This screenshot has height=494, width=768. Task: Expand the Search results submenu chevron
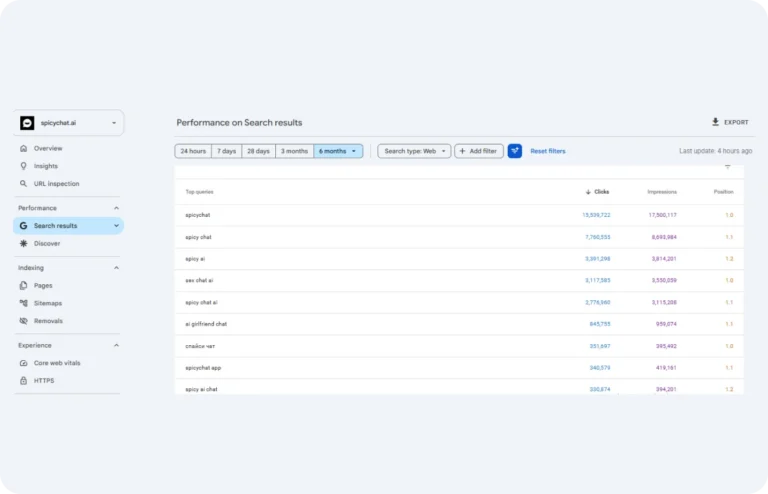click(116, 226)
